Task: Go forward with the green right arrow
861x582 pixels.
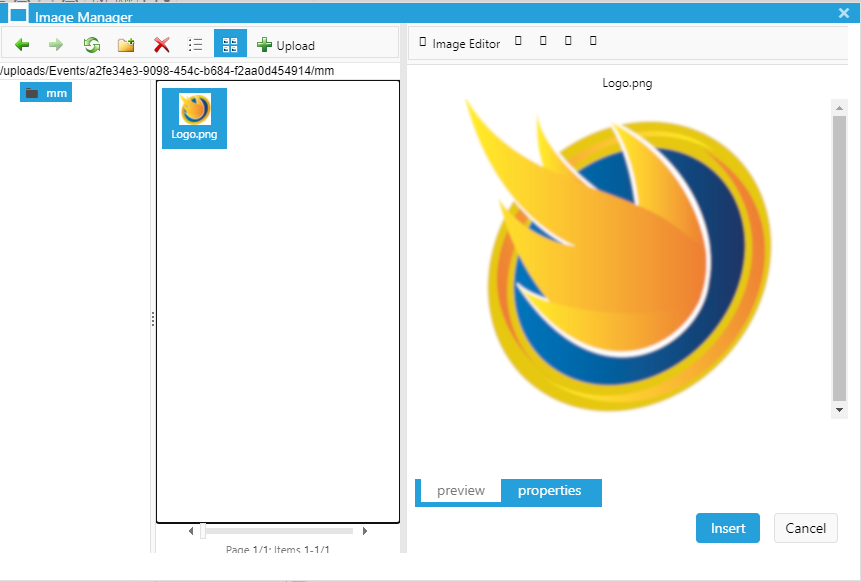Action: (x=56, y=44)
